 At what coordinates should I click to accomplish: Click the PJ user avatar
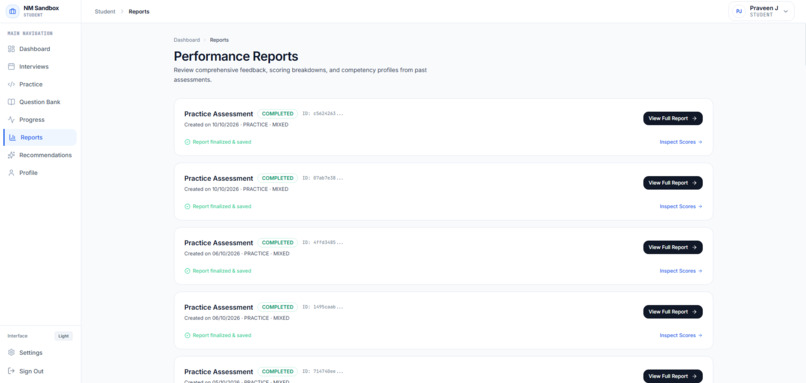pyautogui.click(x=739, y=11)
